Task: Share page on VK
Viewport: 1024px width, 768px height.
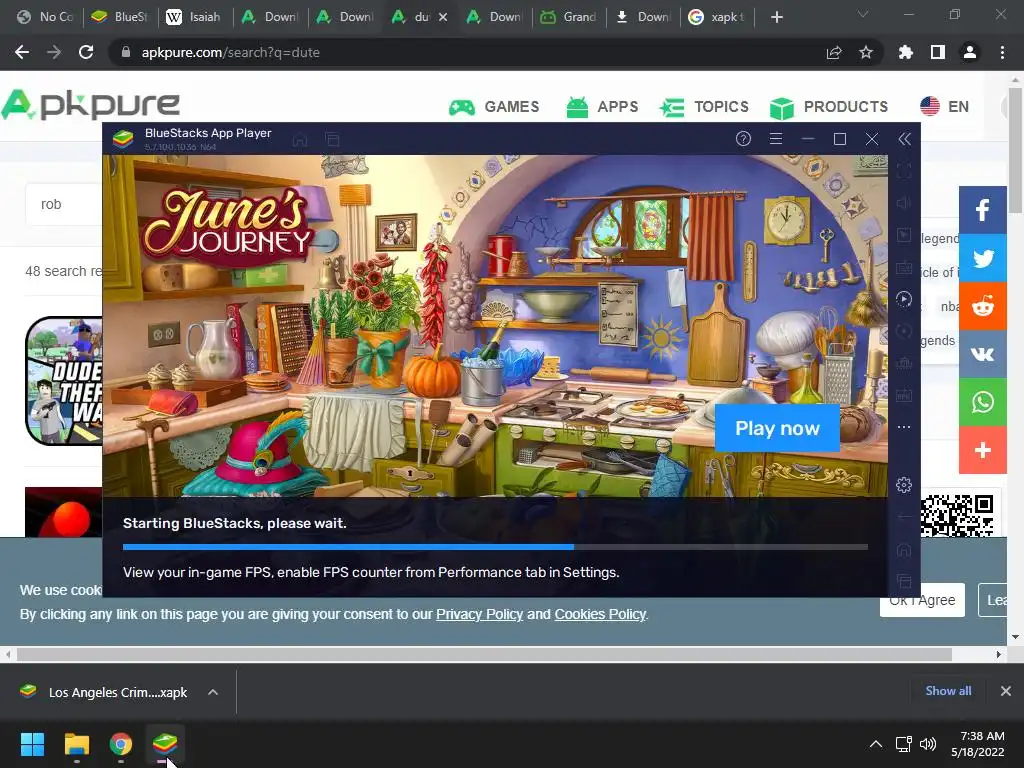Action: click(982, 354)
